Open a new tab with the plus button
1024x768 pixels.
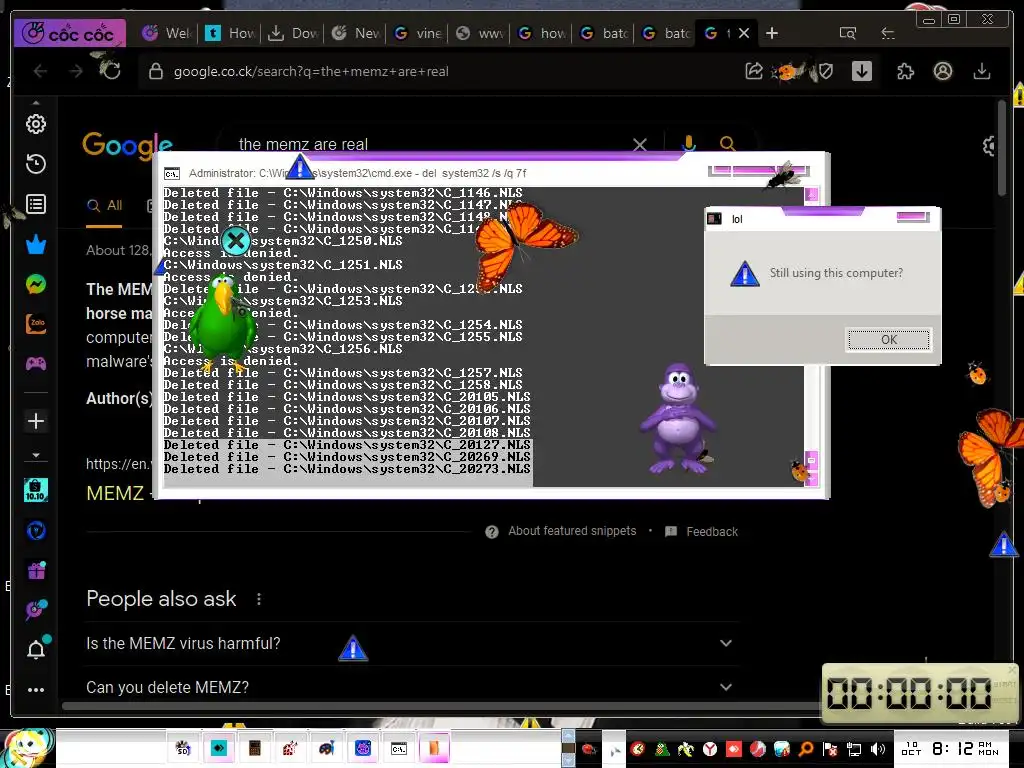[772, 33]
